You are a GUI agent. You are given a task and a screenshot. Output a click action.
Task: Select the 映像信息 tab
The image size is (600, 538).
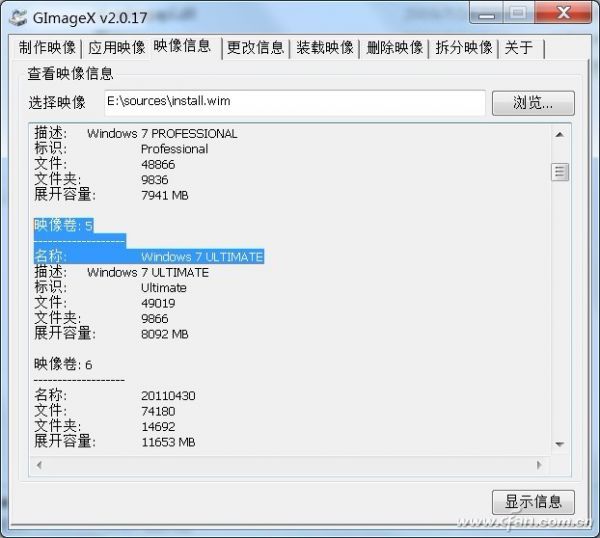pyautogui.click(x=182, y=46)
